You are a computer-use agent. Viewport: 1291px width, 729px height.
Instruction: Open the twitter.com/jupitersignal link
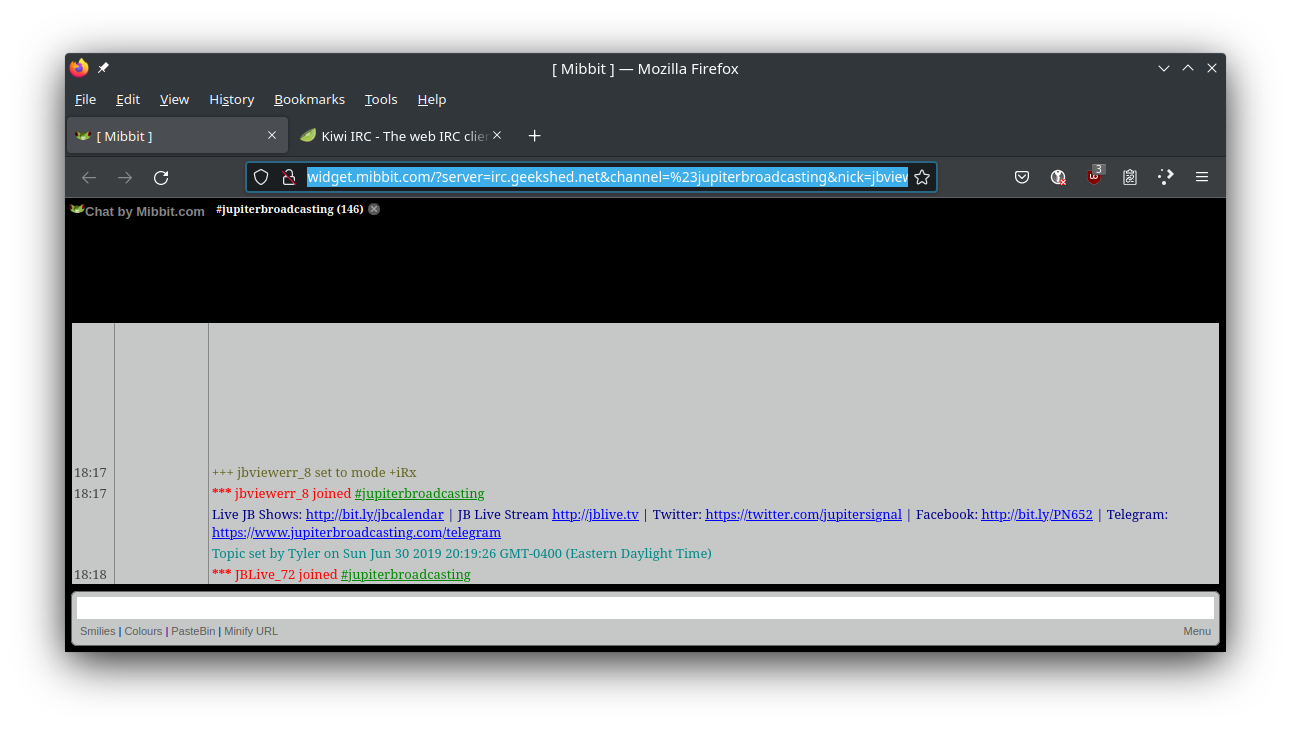pos(803,514)
